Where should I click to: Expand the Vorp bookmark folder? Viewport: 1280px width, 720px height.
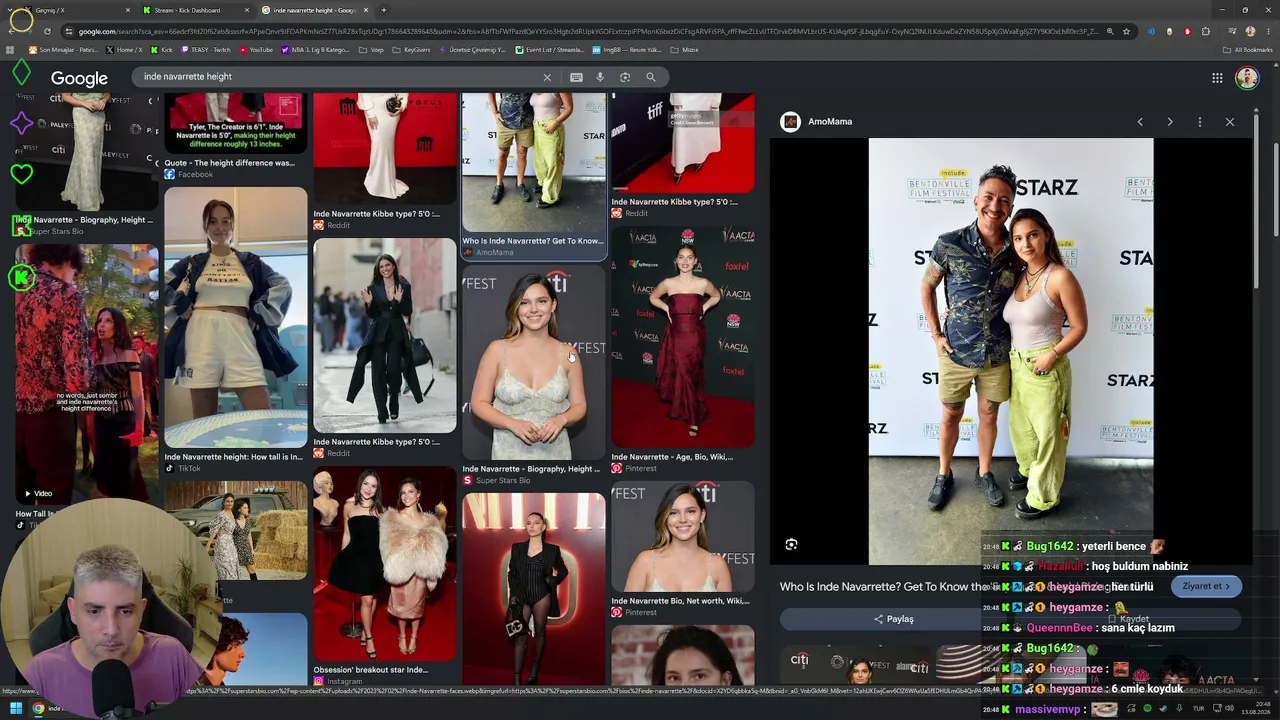coord(372,49)
